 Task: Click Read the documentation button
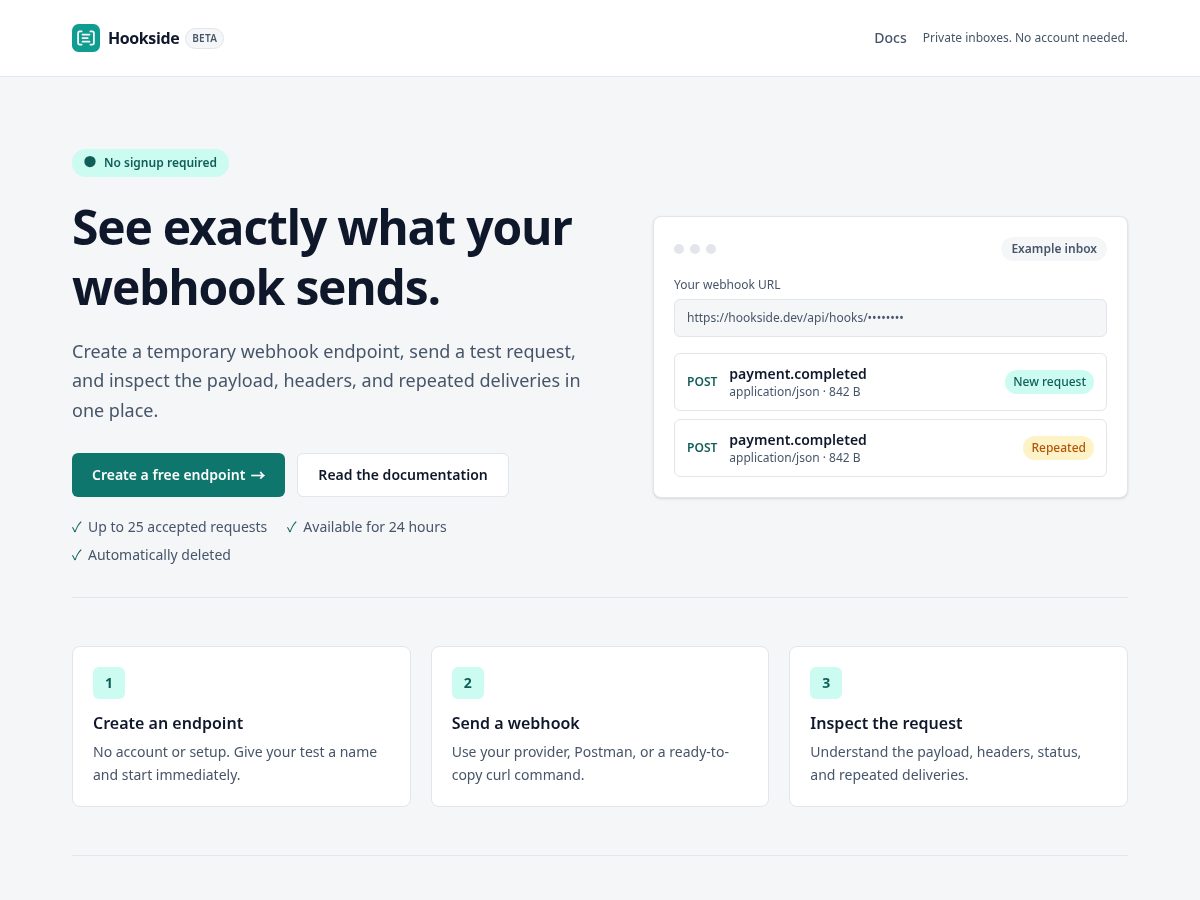coord(403,475)
